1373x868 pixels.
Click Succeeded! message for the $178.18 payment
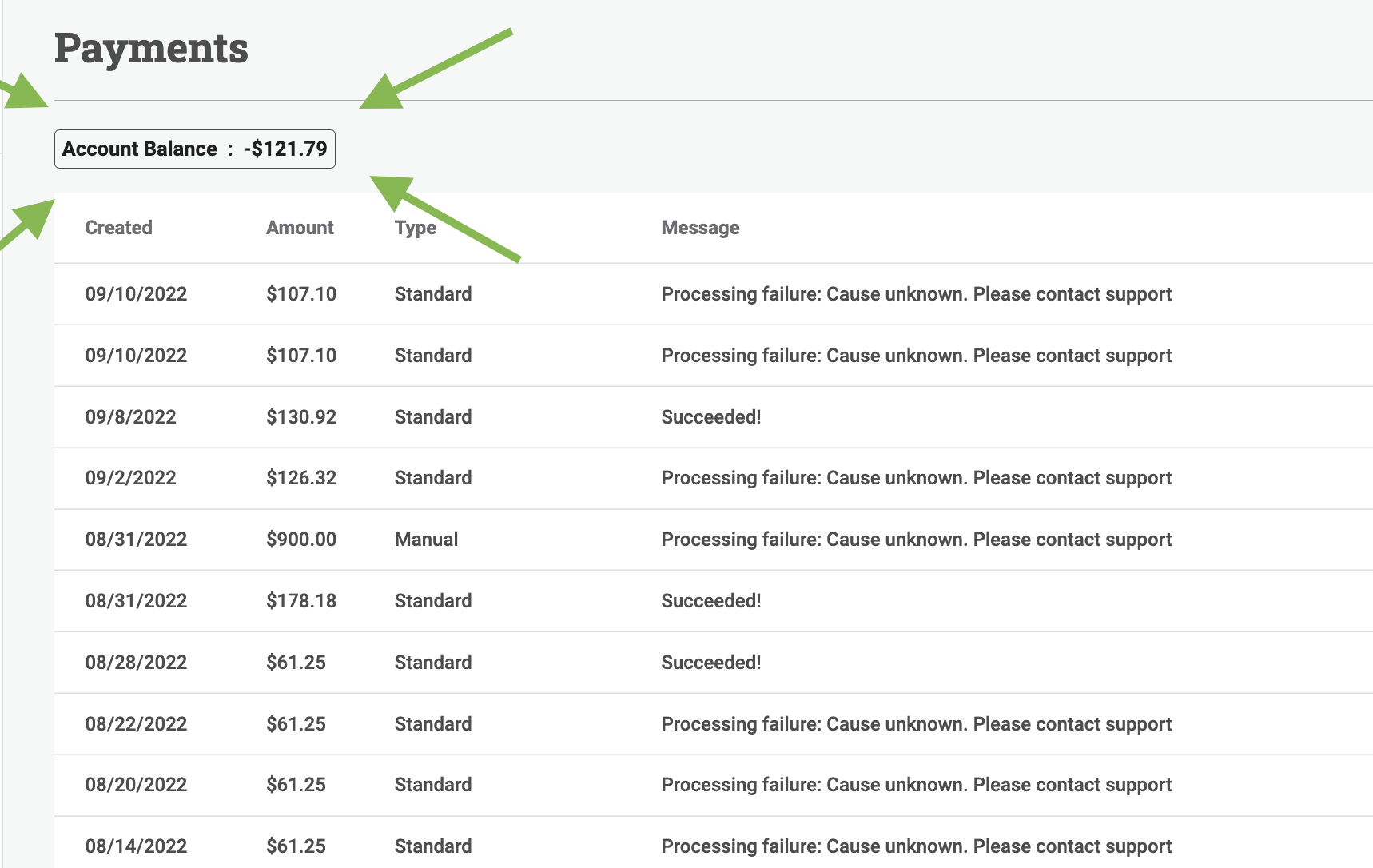click(x=710, y=601)
